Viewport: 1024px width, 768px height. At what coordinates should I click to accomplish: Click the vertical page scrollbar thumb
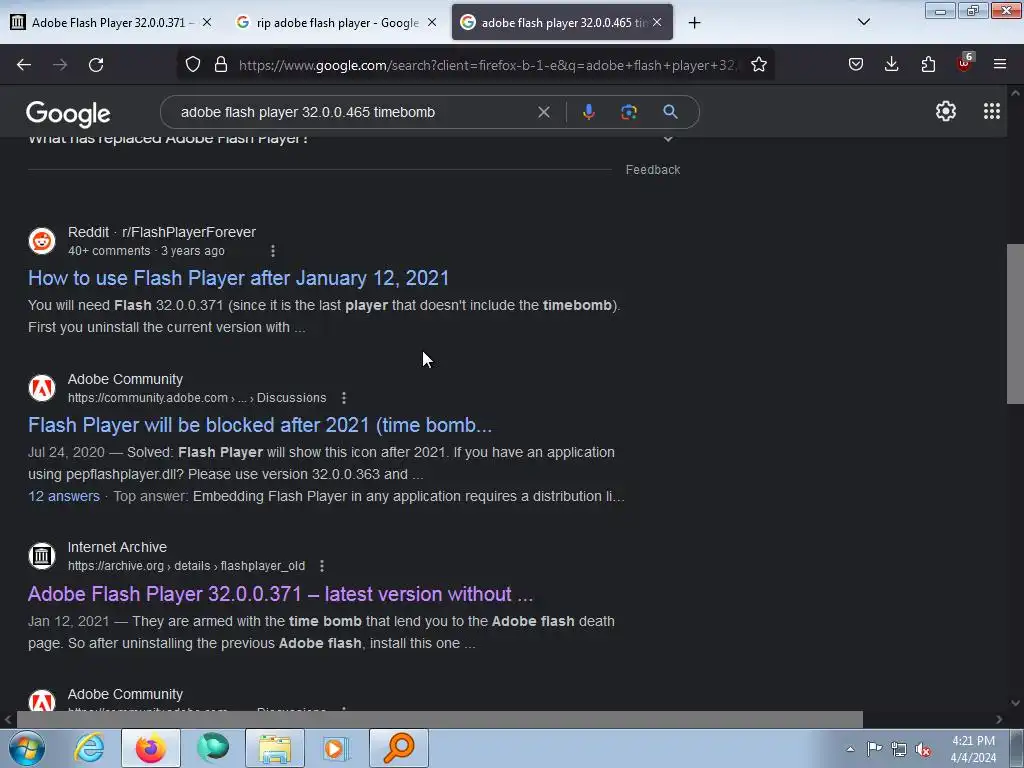click(1015, 324)
